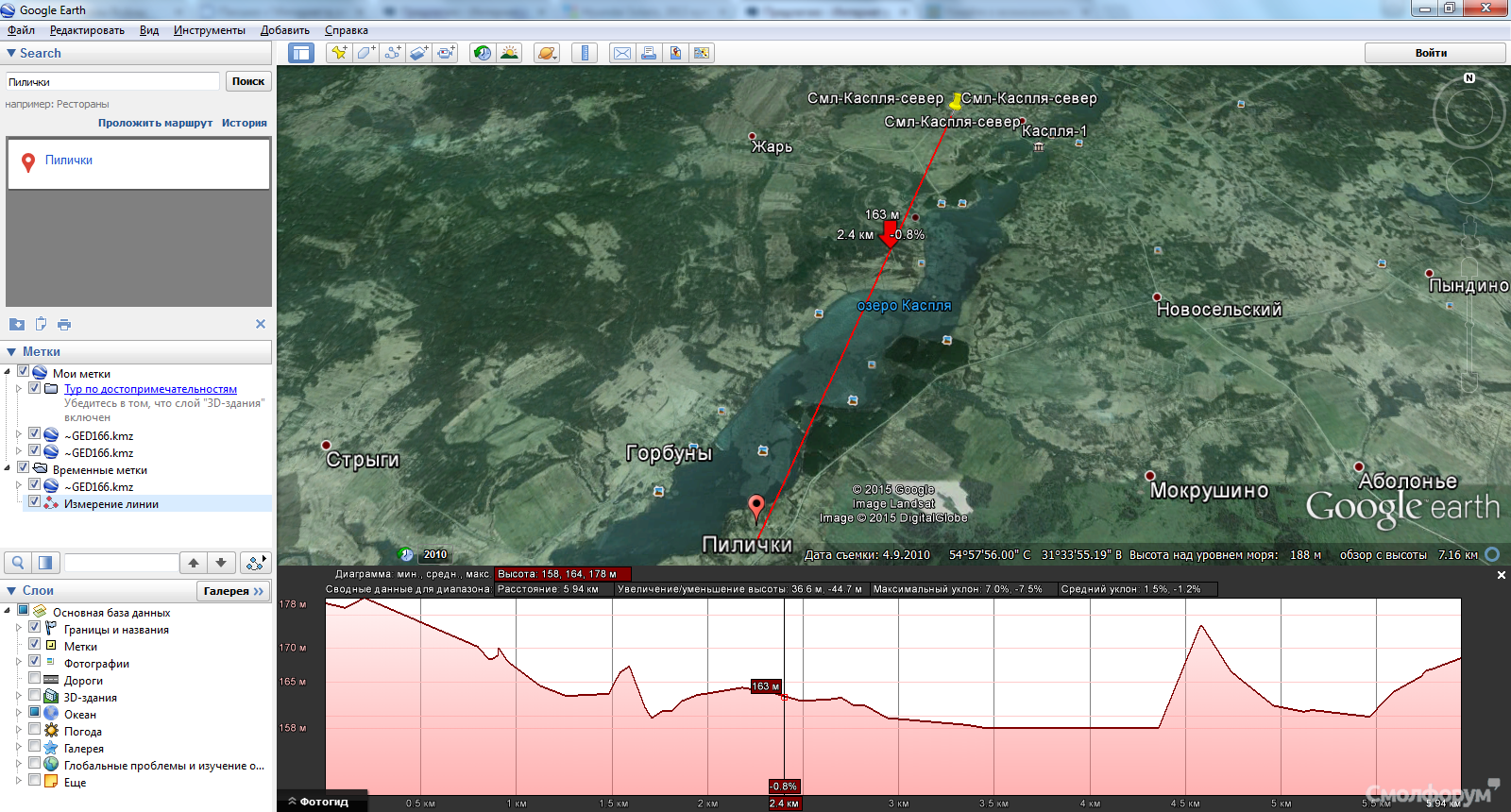Open the История search history link
Viewport: 1511px width, 812px height.
[x=245, y=123]
